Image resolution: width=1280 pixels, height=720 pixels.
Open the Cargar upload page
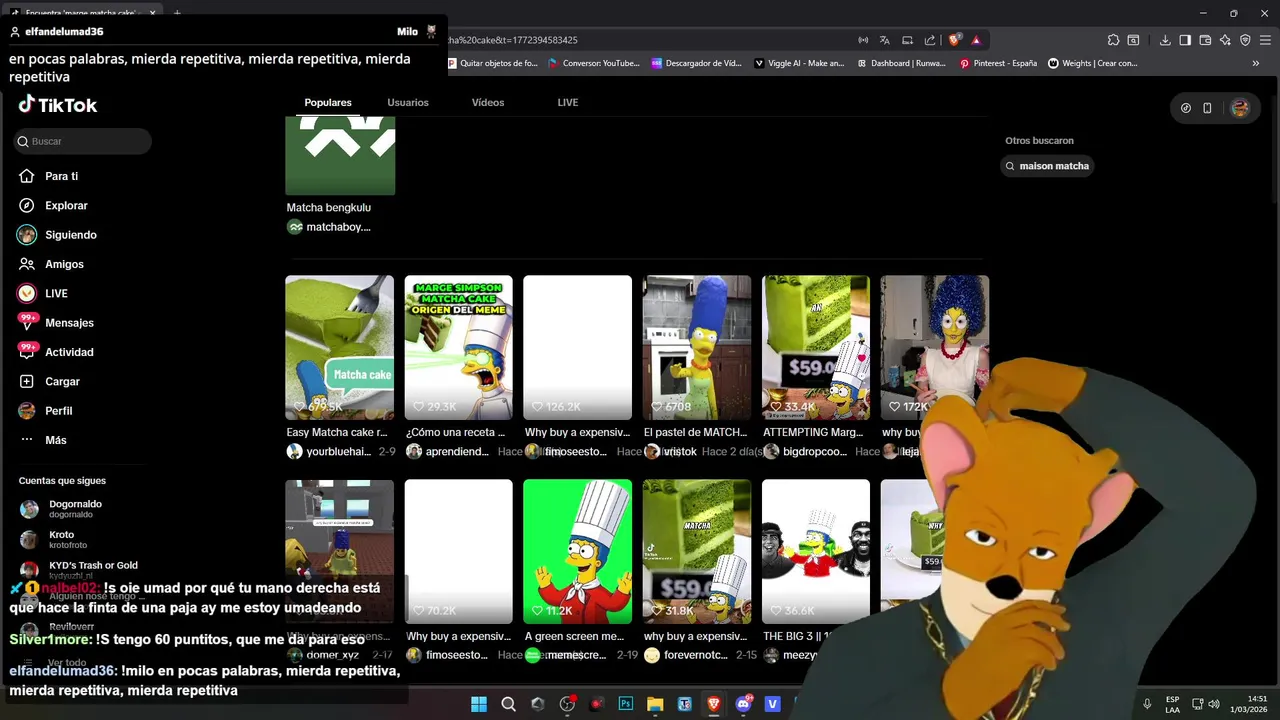coord(49,381)
